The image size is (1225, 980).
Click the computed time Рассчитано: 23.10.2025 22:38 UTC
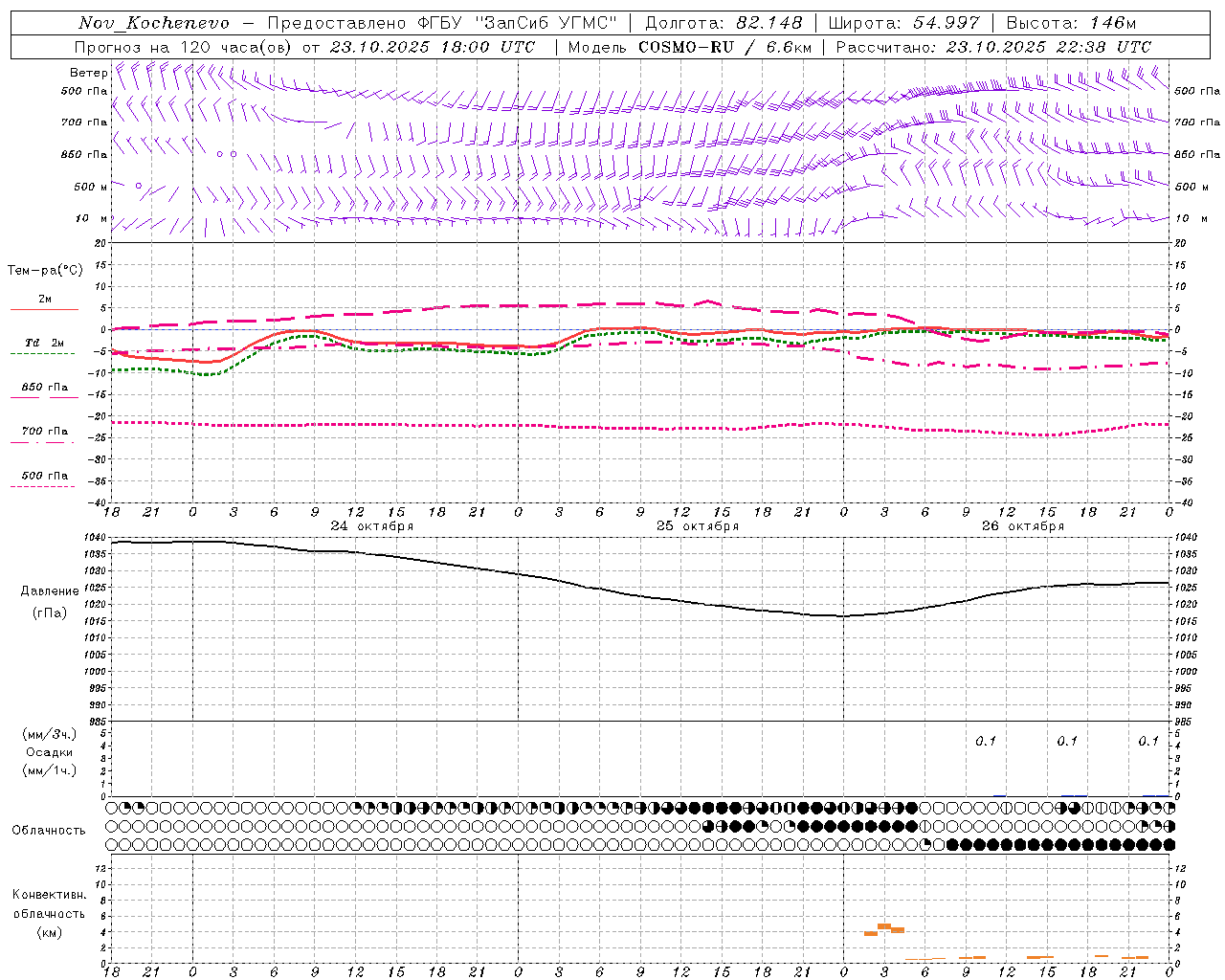click(x=993, y=47)
